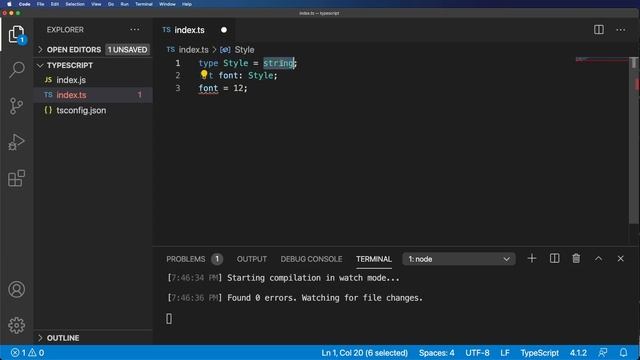640x360 pixels.
Task: Open the Selection menu
Action: click(x=75, y=4)
